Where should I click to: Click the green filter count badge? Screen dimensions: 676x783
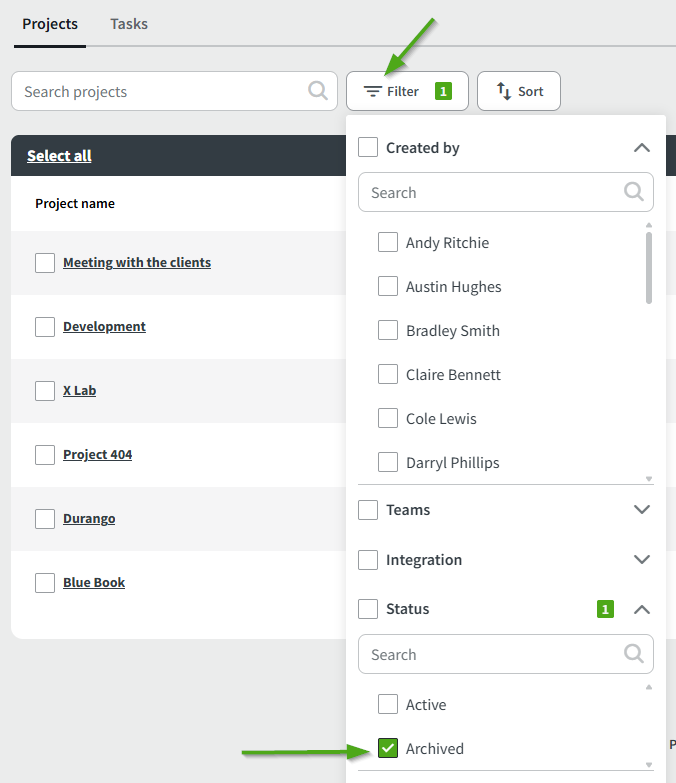point(443,91)
